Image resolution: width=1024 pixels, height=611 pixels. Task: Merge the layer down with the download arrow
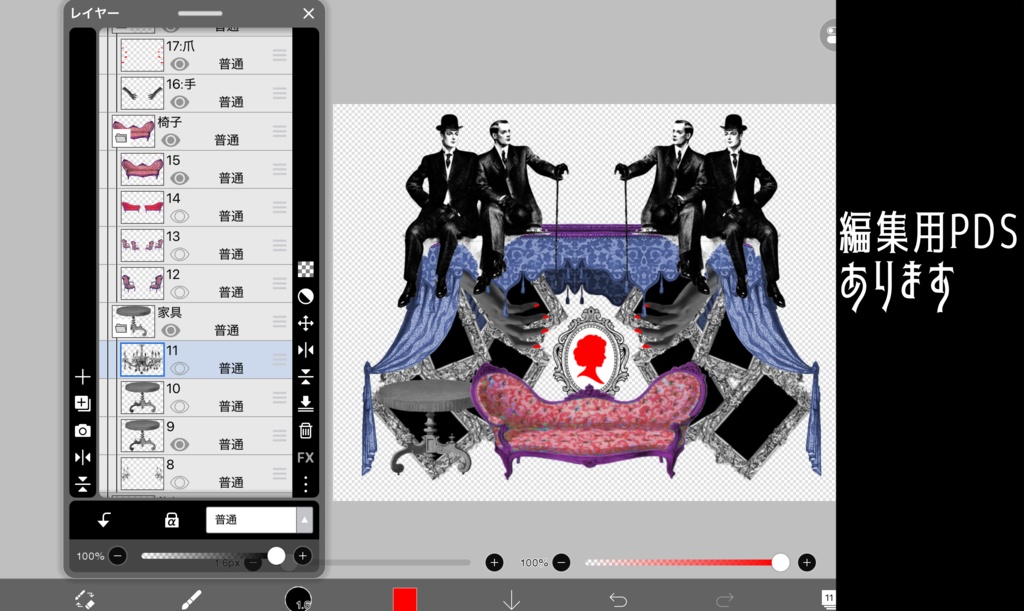tap(306, 403)
